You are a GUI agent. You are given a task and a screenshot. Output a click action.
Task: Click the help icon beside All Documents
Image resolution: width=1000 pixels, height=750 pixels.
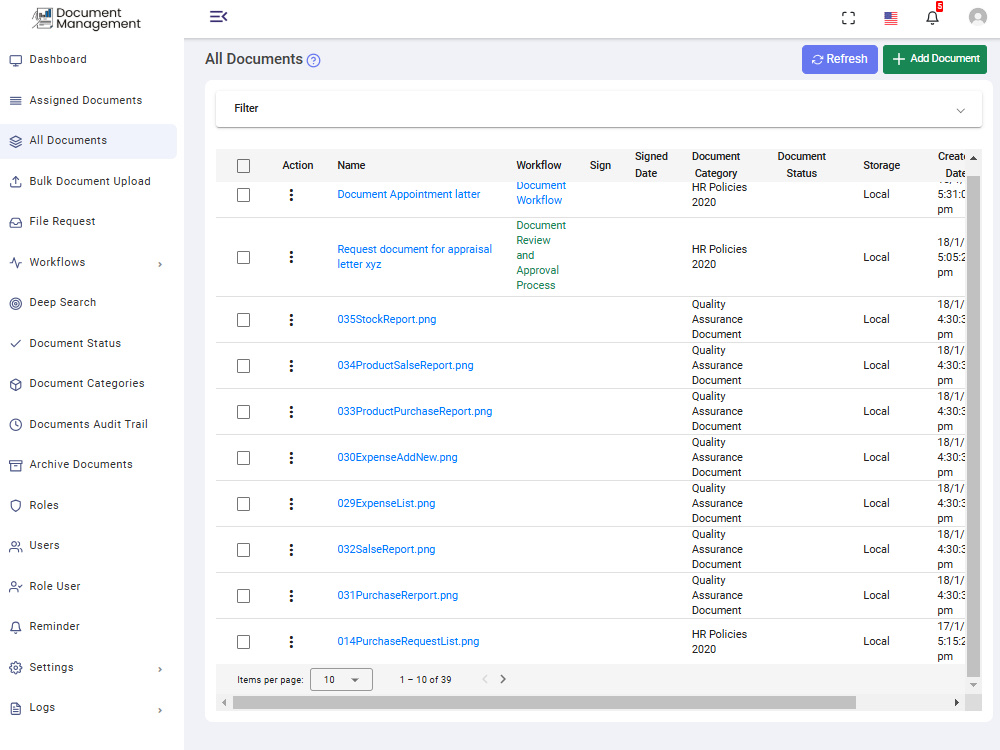click(x=313, y=61)
